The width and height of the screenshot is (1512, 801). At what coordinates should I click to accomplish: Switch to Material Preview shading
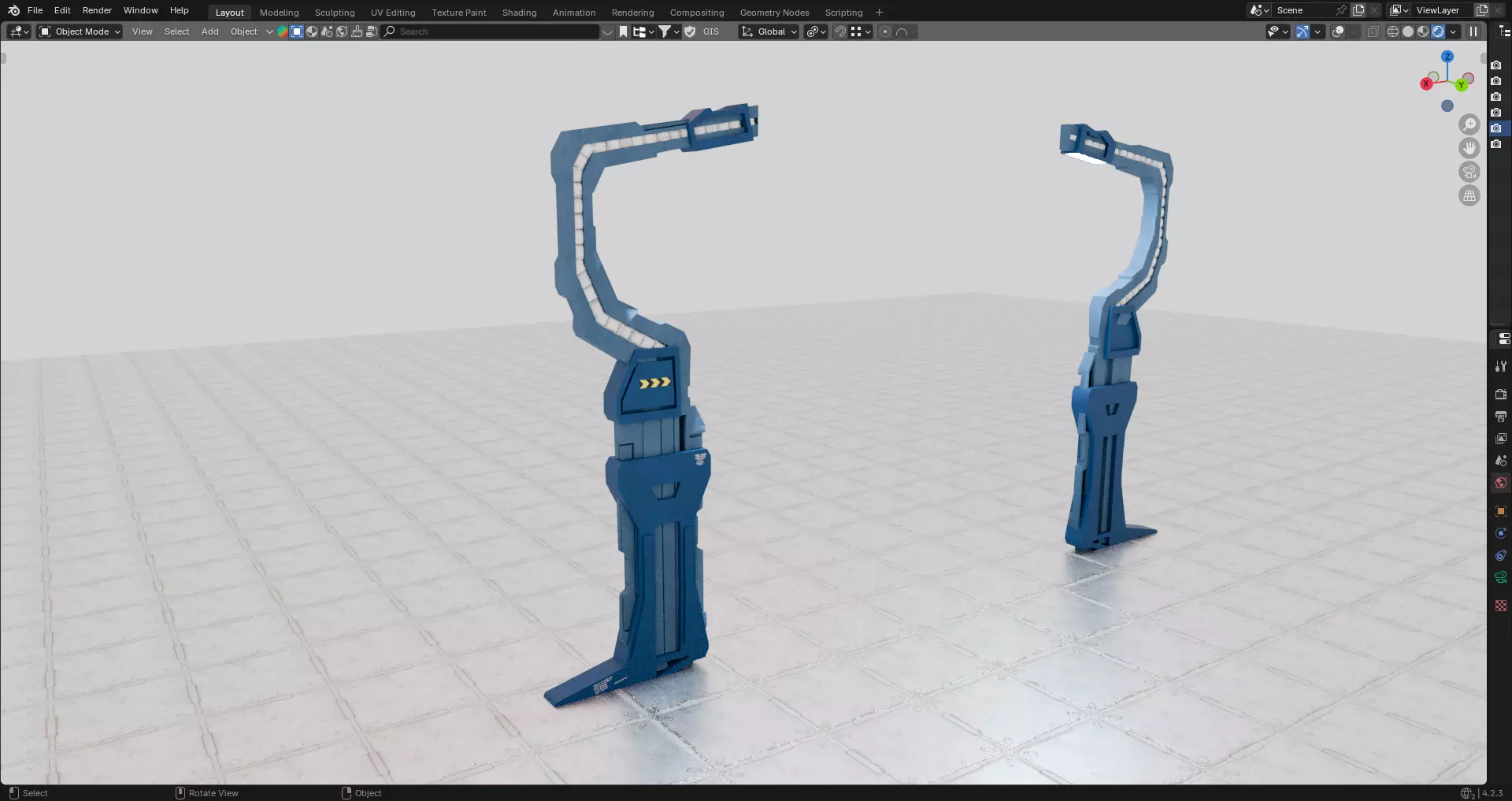click(x=1423, y=32)
